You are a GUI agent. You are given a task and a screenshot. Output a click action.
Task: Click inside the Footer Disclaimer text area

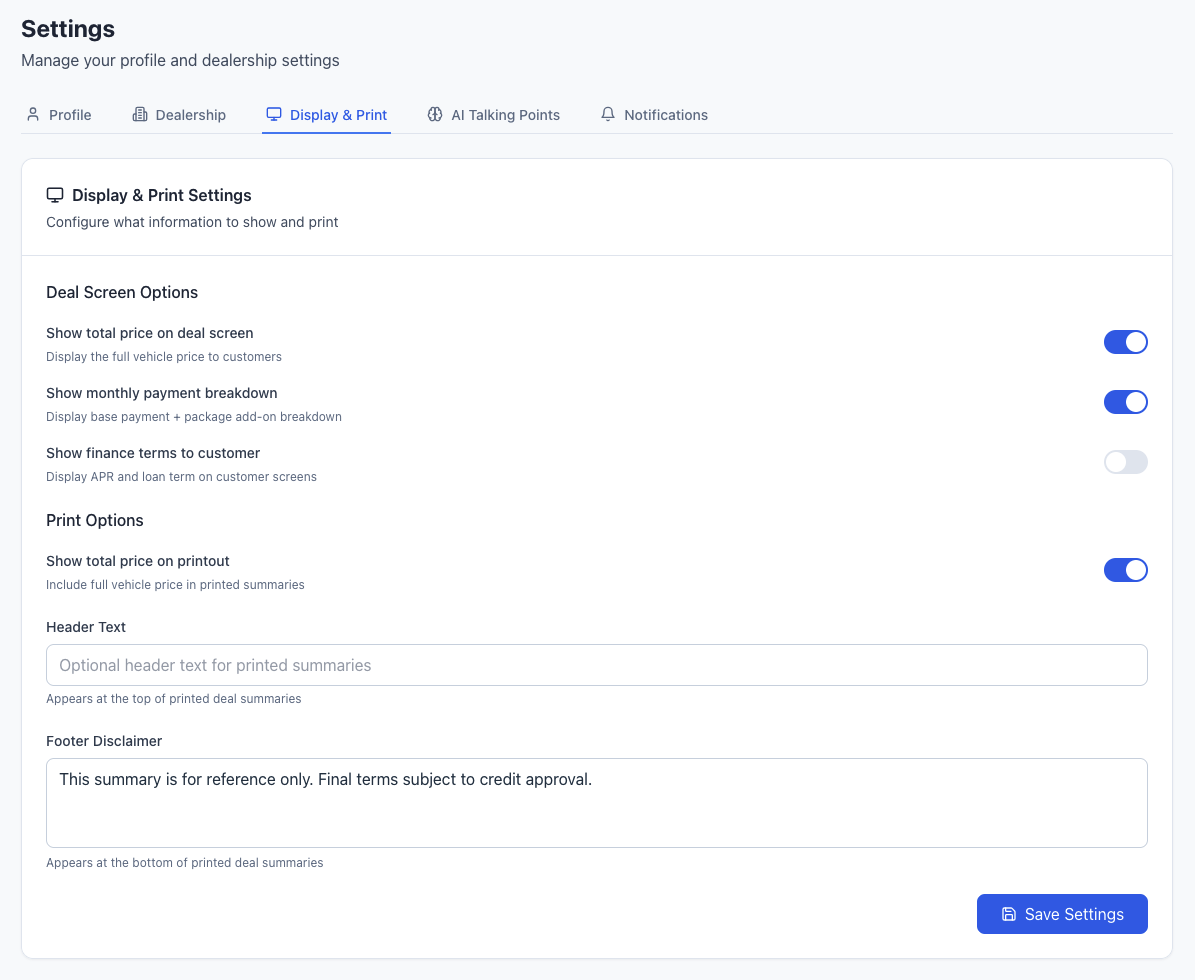[596, 803]
